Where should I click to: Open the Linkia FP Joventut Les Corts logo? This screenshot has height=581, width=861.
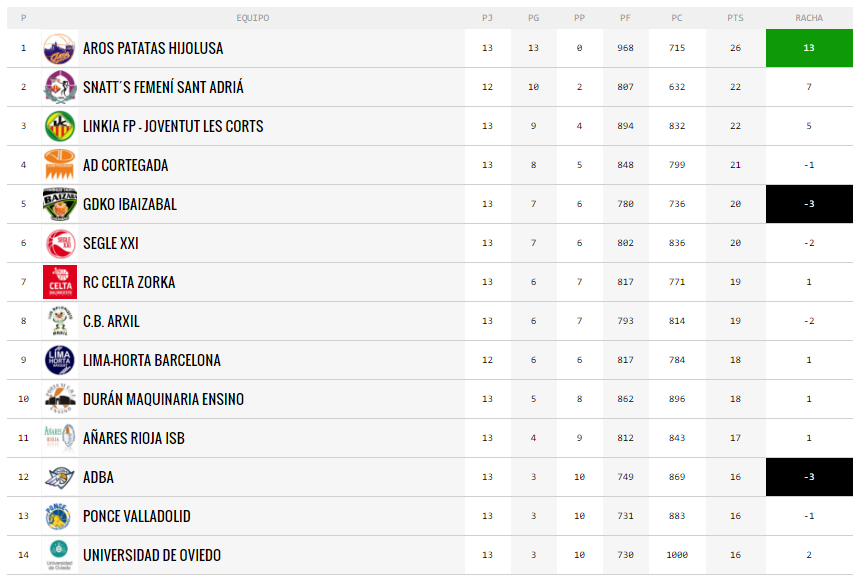(x=60, y=126)
